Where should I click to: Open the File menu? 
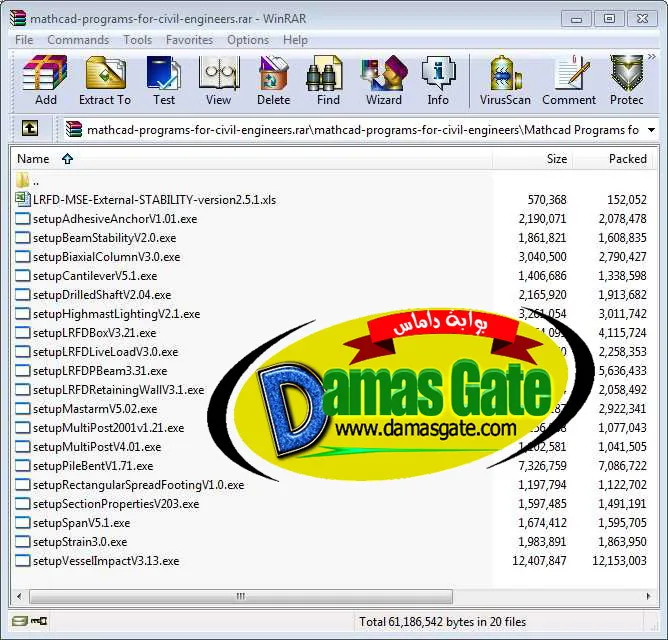click(x=24, y=40)
